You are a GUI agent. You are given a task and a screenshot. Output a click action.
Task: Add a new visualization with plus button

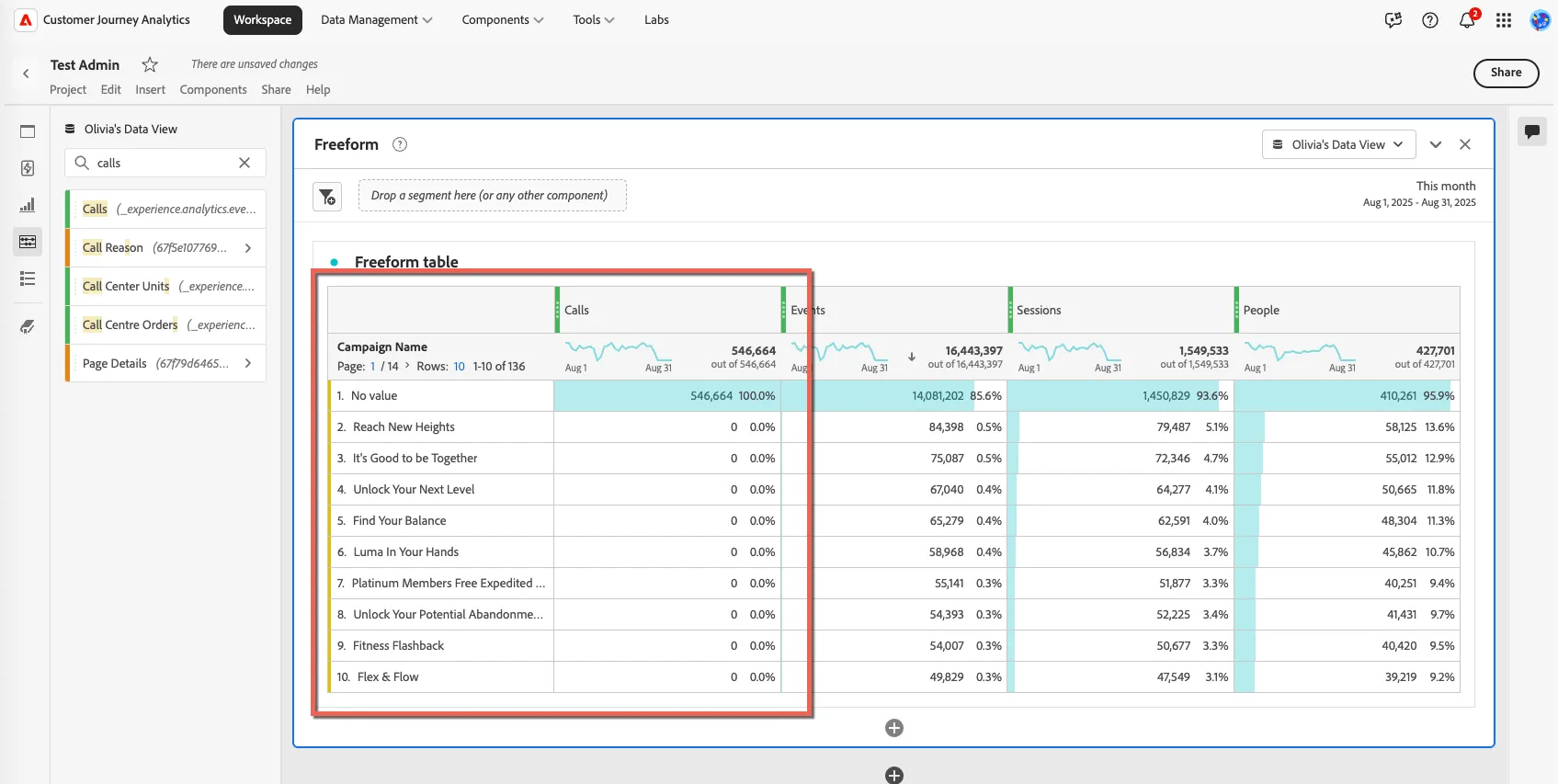894,728
